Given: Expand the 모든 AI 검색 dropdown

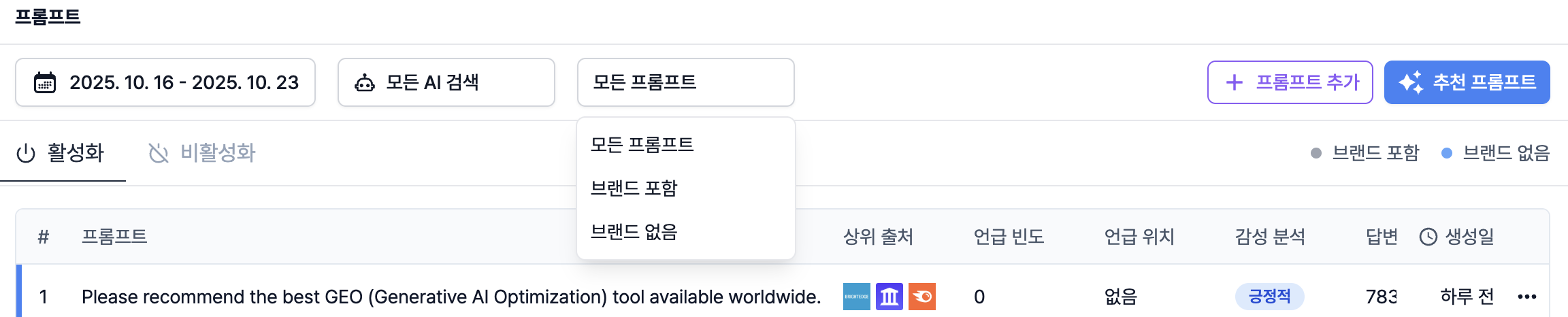Looking at the screenshot, I should 446,82.
